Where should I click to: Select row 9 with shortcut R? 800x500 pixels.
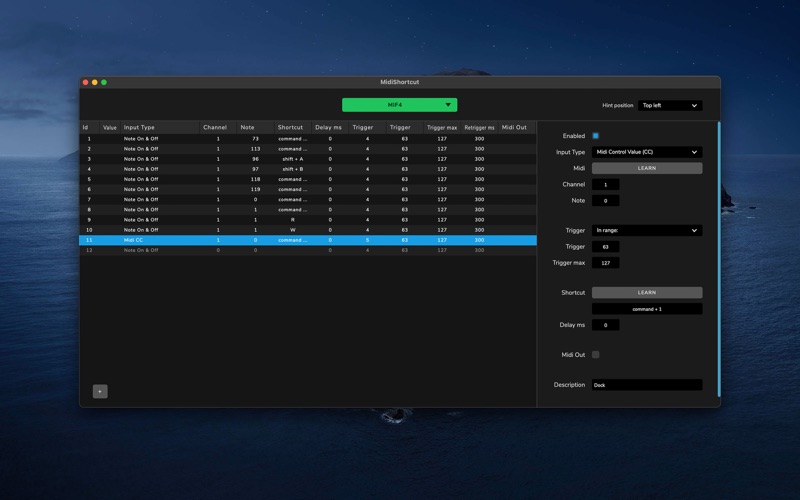tap(308, 220)
